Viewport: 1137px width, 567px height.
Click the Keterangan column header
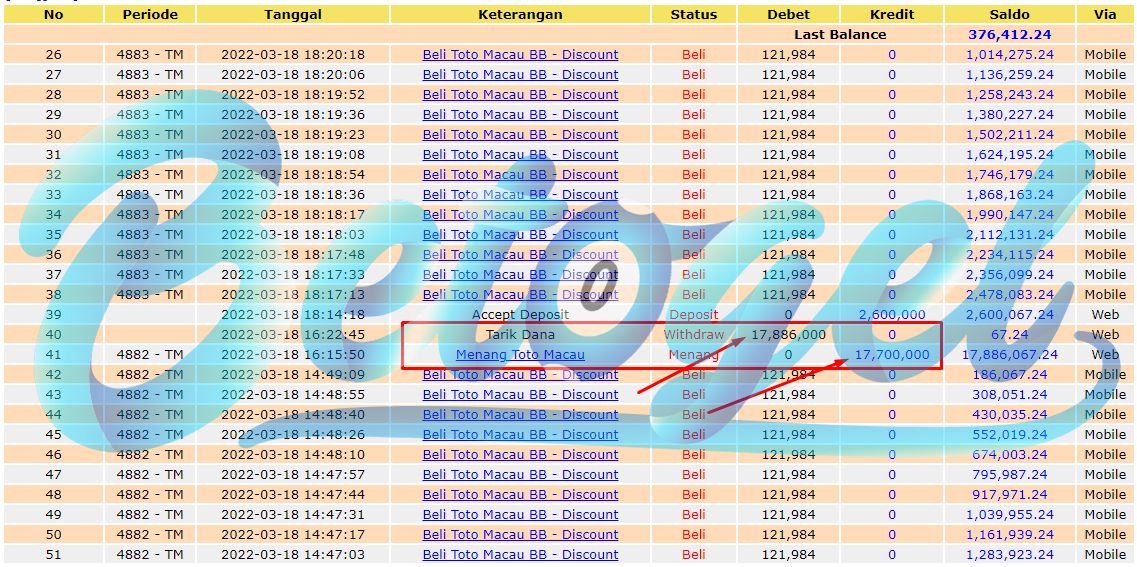point(520,15)
